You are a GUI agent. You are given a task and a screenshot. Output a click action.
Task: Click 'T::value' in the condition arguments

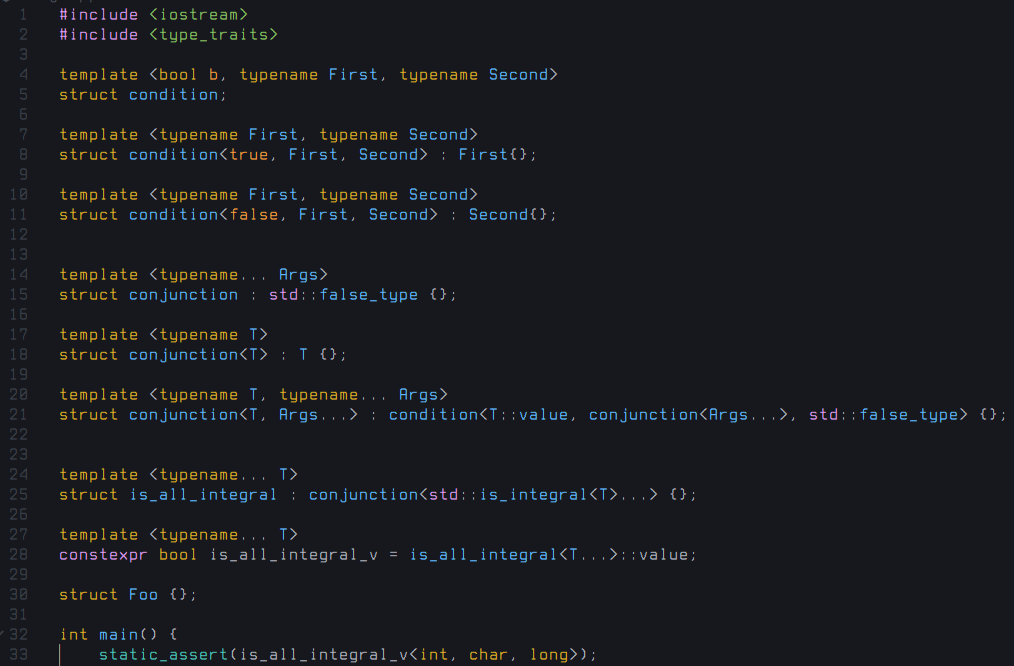point(528,414)
